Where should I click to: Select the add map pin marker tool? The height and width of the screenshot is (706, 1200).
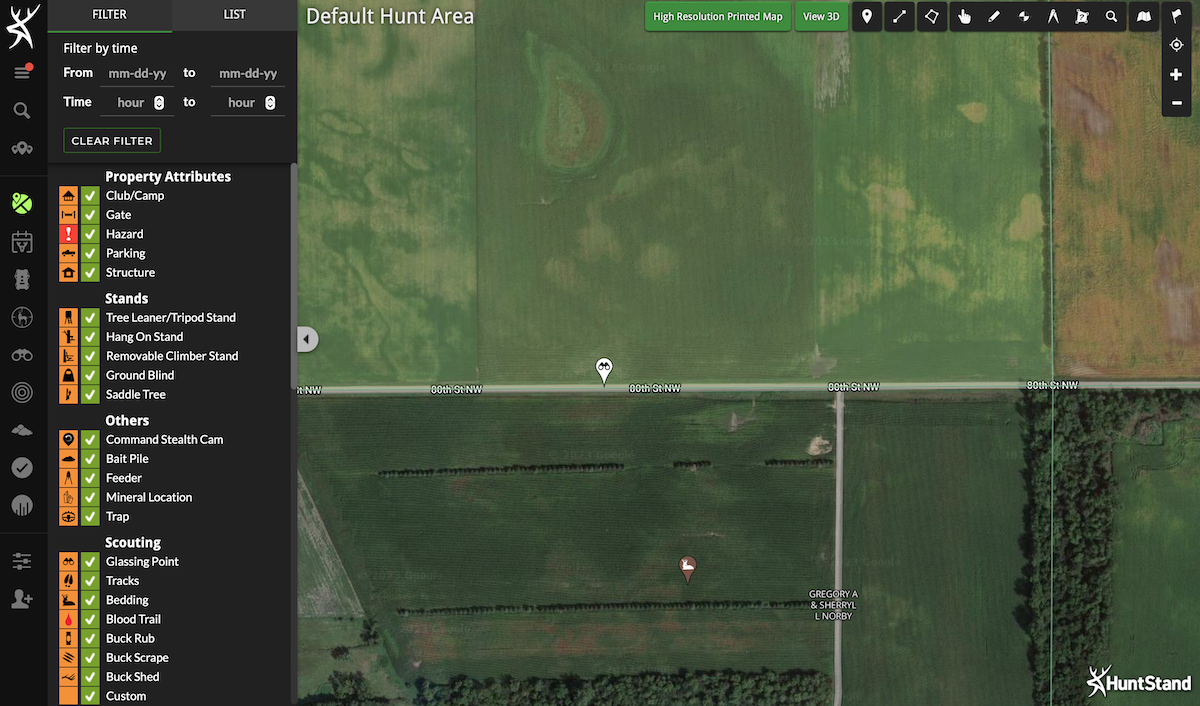[x=867, y=17]
